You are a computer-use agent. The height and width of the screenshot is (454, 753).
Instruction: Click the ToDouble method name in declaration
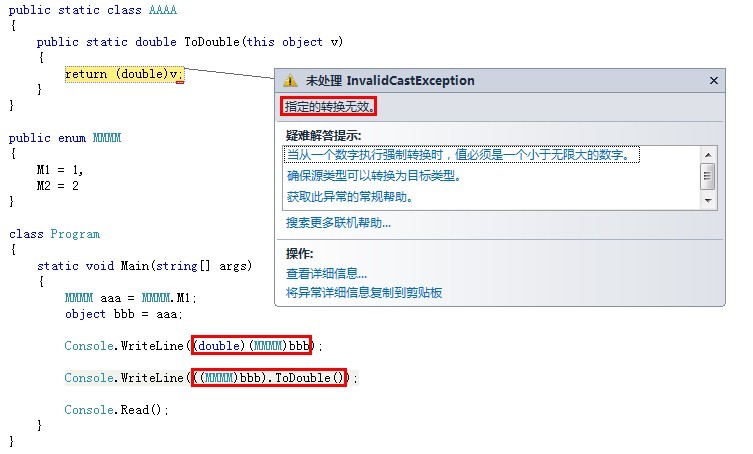[x=212, y=42]
